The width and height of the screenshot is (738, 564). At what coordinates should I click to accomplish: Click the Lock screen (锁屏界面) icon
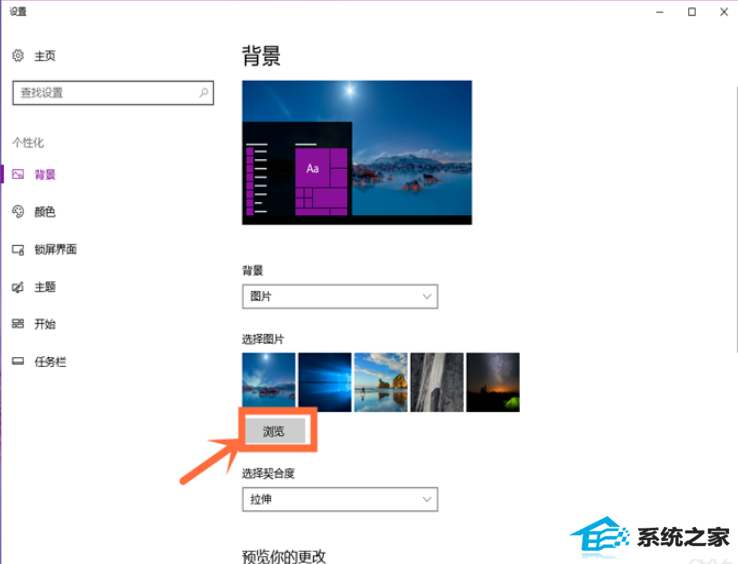tap(18, 250)
